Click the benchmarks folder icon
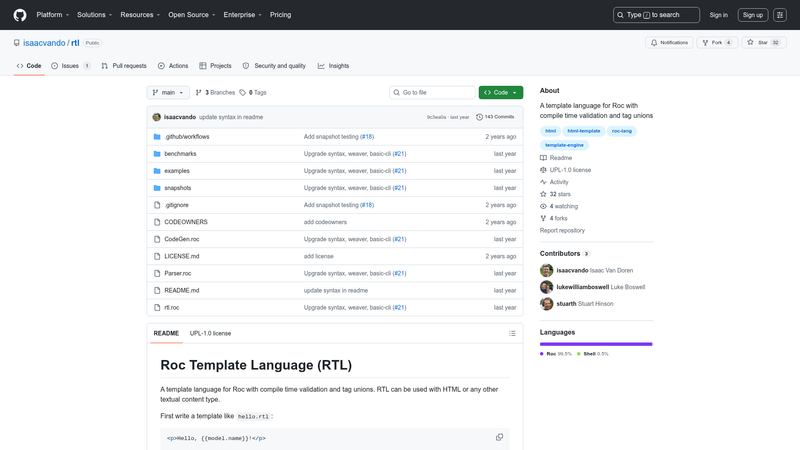 157,154
